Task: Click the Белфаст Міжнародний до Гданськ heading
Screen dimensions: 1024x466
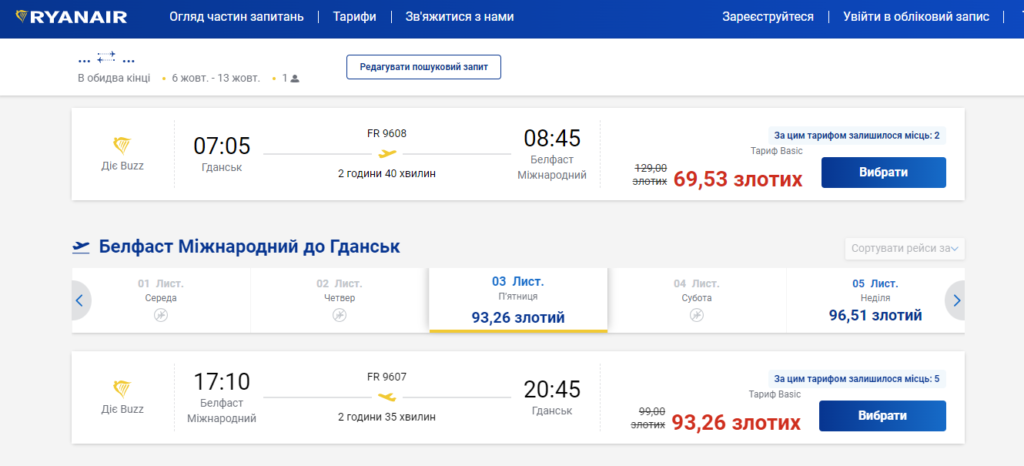Action: (249, 247)
